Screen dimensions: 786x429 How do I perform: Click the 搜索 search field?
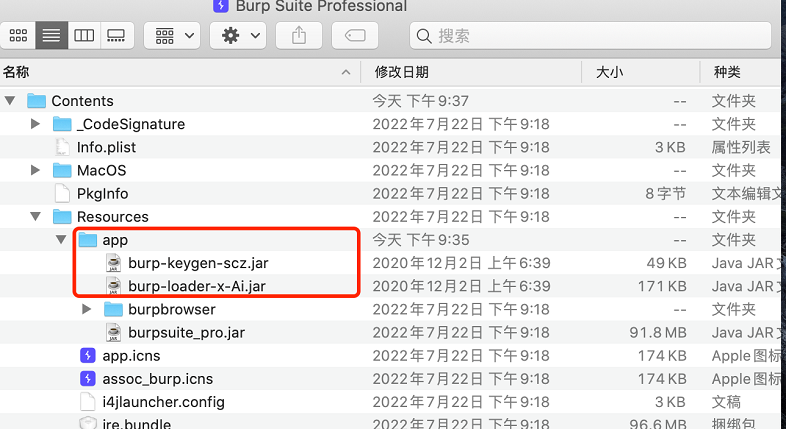click(591, 36)
